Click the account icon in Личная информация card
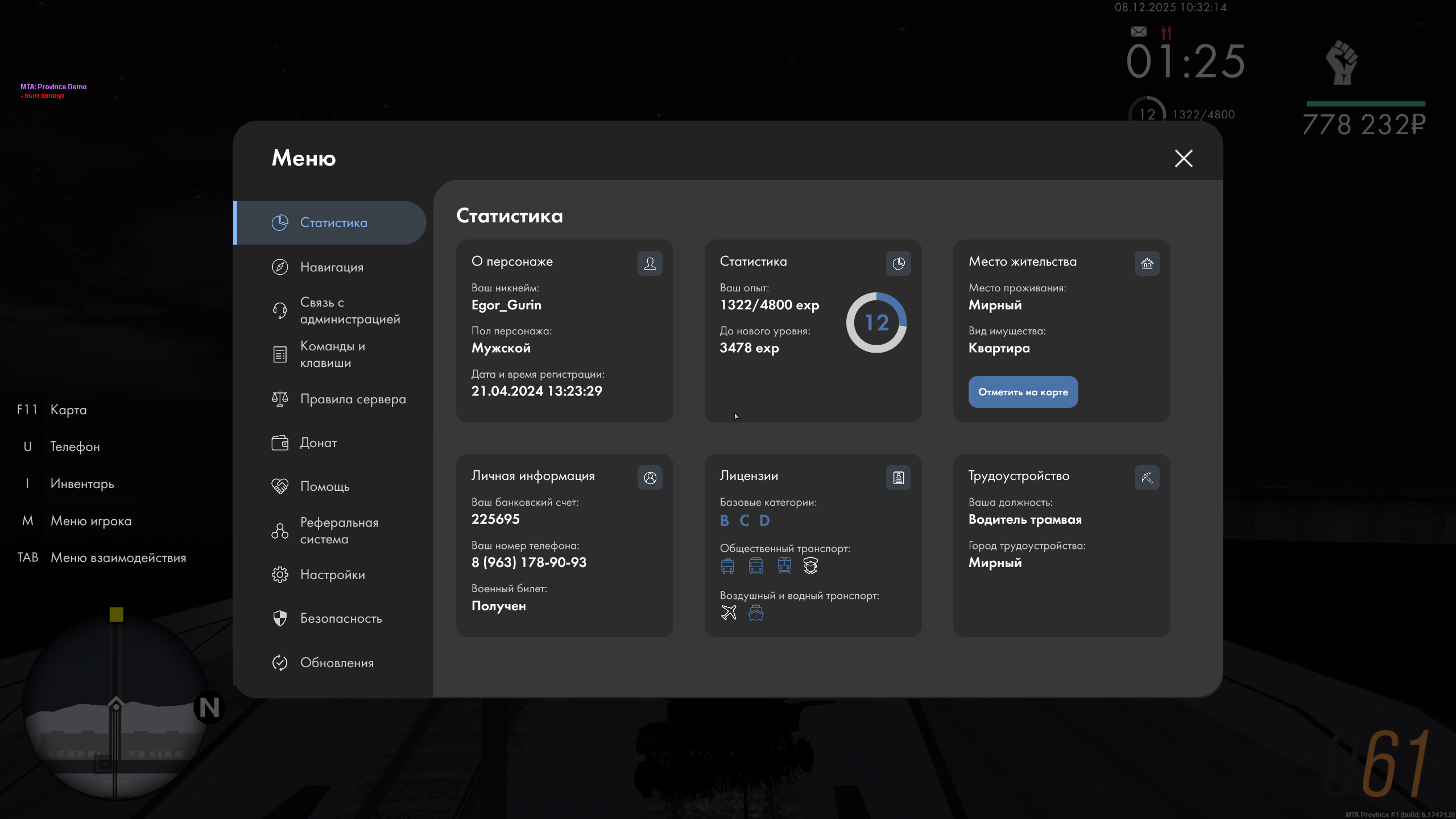Viewport: 1456px width, 819px height. [650, 478]
